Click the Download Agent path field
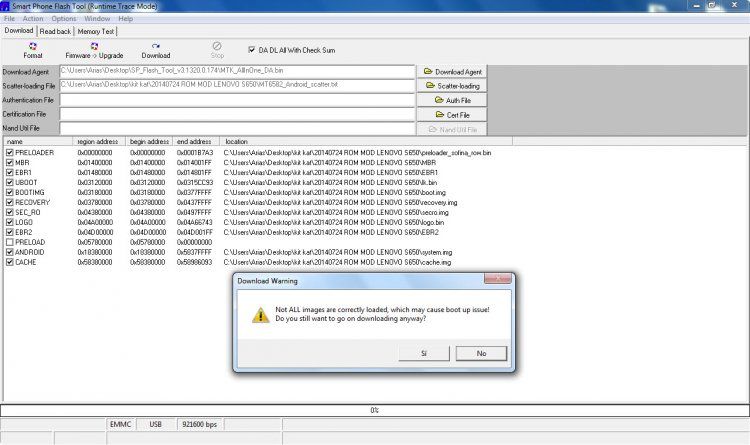Viewport: 750px width, 445px height. [x=237, y=71]
